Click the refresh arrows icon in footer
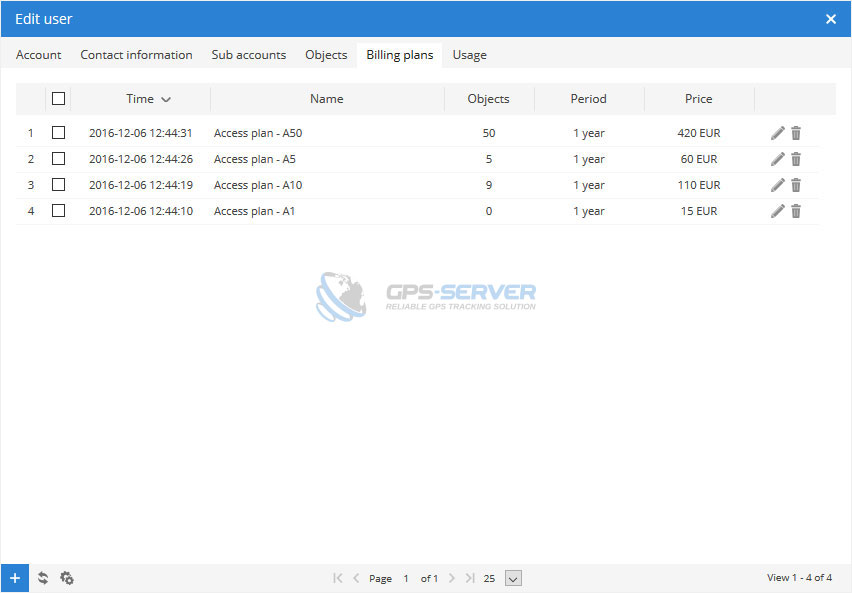Screen dimensions: 852x593 point(43,578)
